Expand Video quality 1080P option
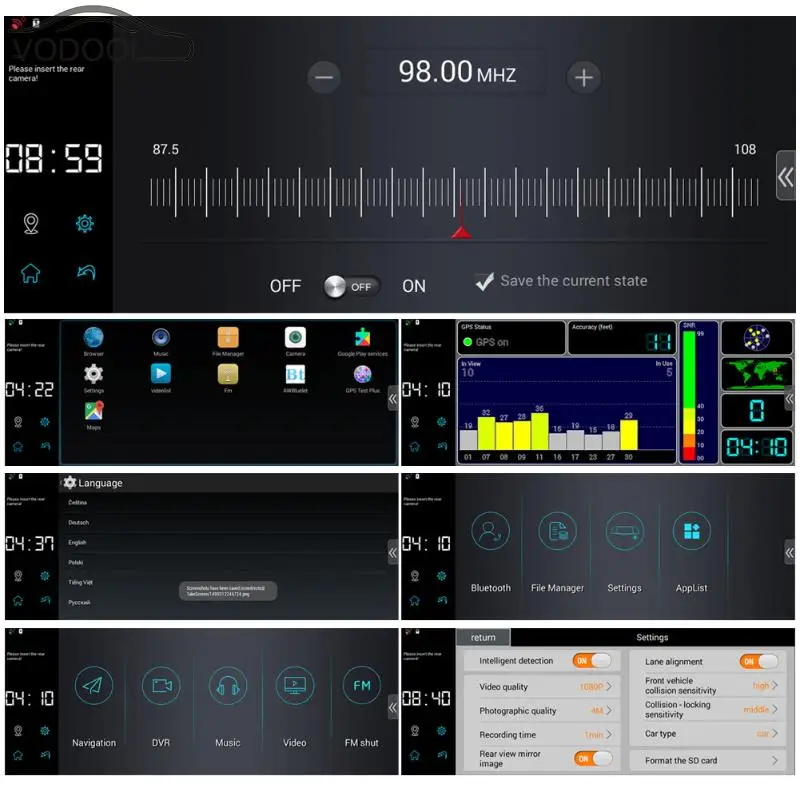This screenshot has height=800, width=800. pos(542,687)
